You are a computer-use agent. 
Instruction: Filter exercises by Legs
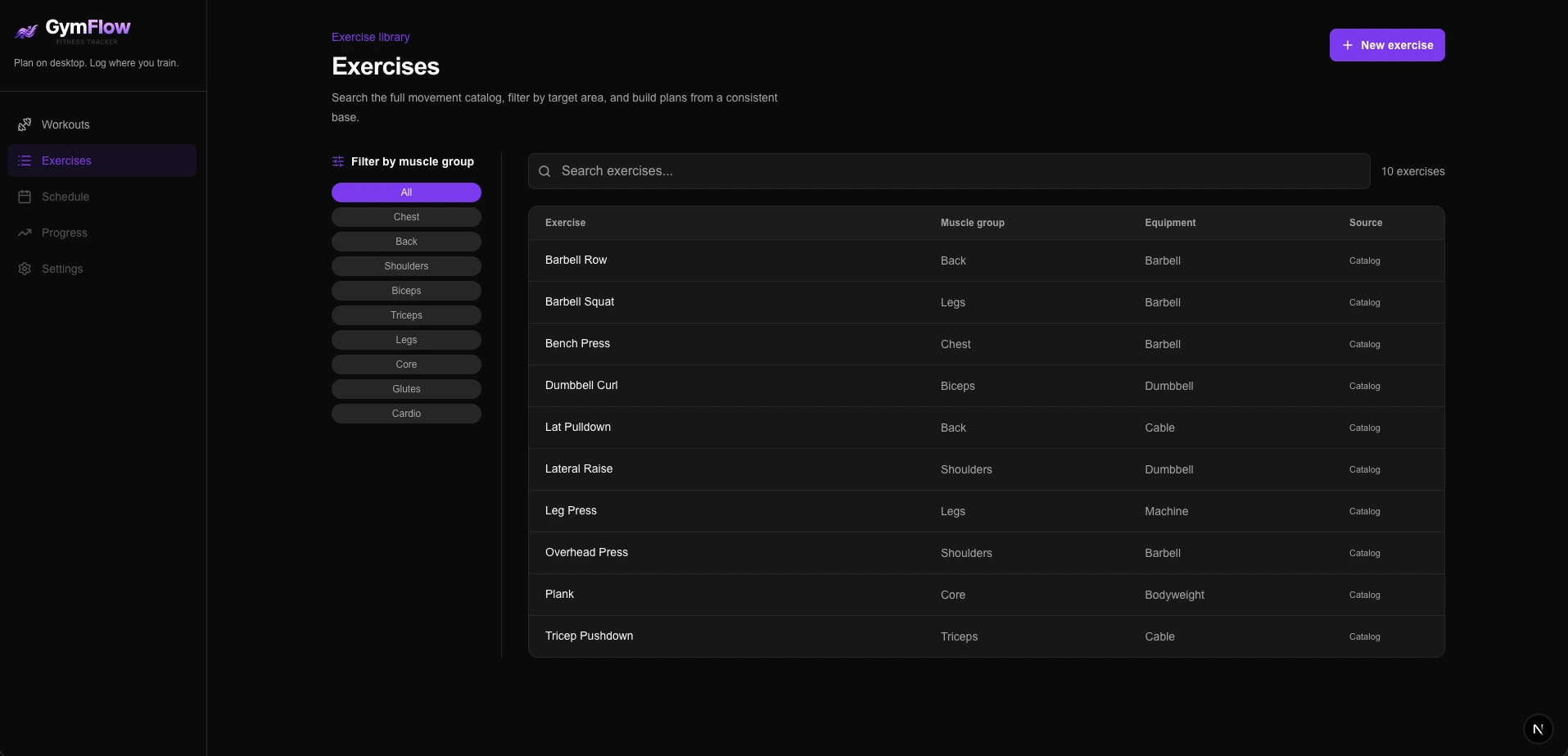point(406,340)
